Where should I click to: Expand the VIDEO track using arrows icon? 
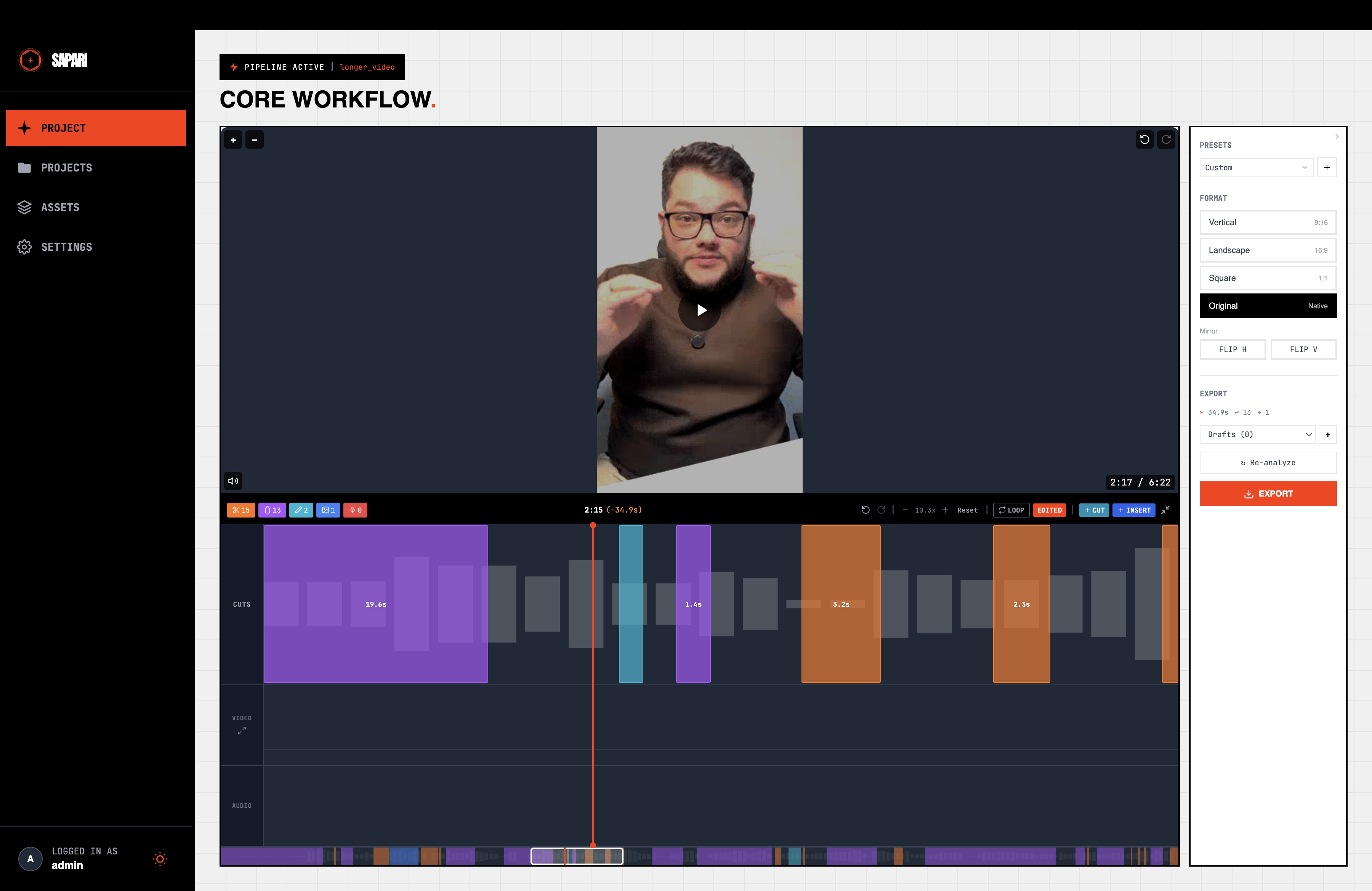pyautogui.click(x=242, y=730)
